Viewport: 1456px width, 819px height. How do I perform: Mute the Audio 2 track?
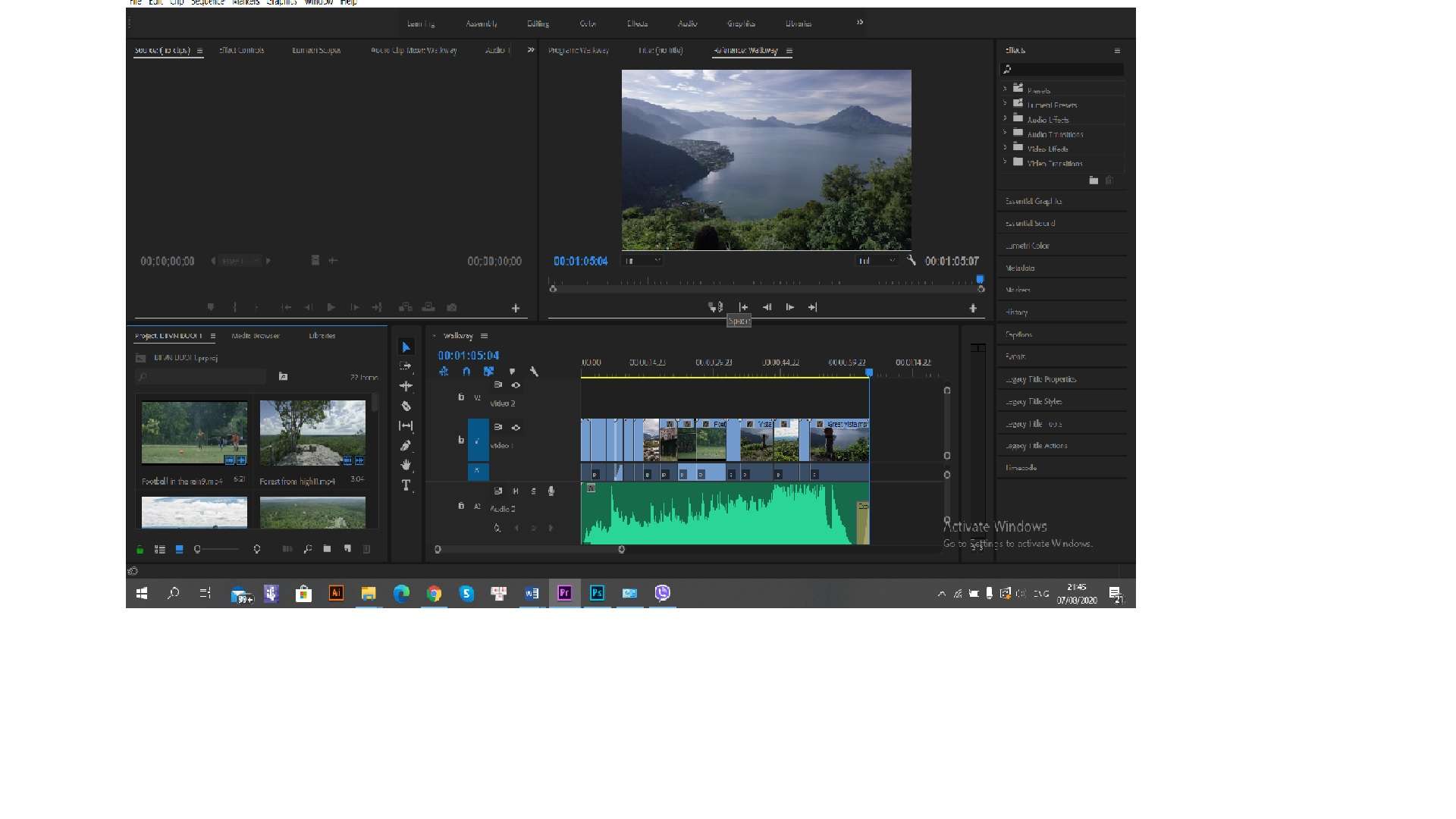(516, 491)
